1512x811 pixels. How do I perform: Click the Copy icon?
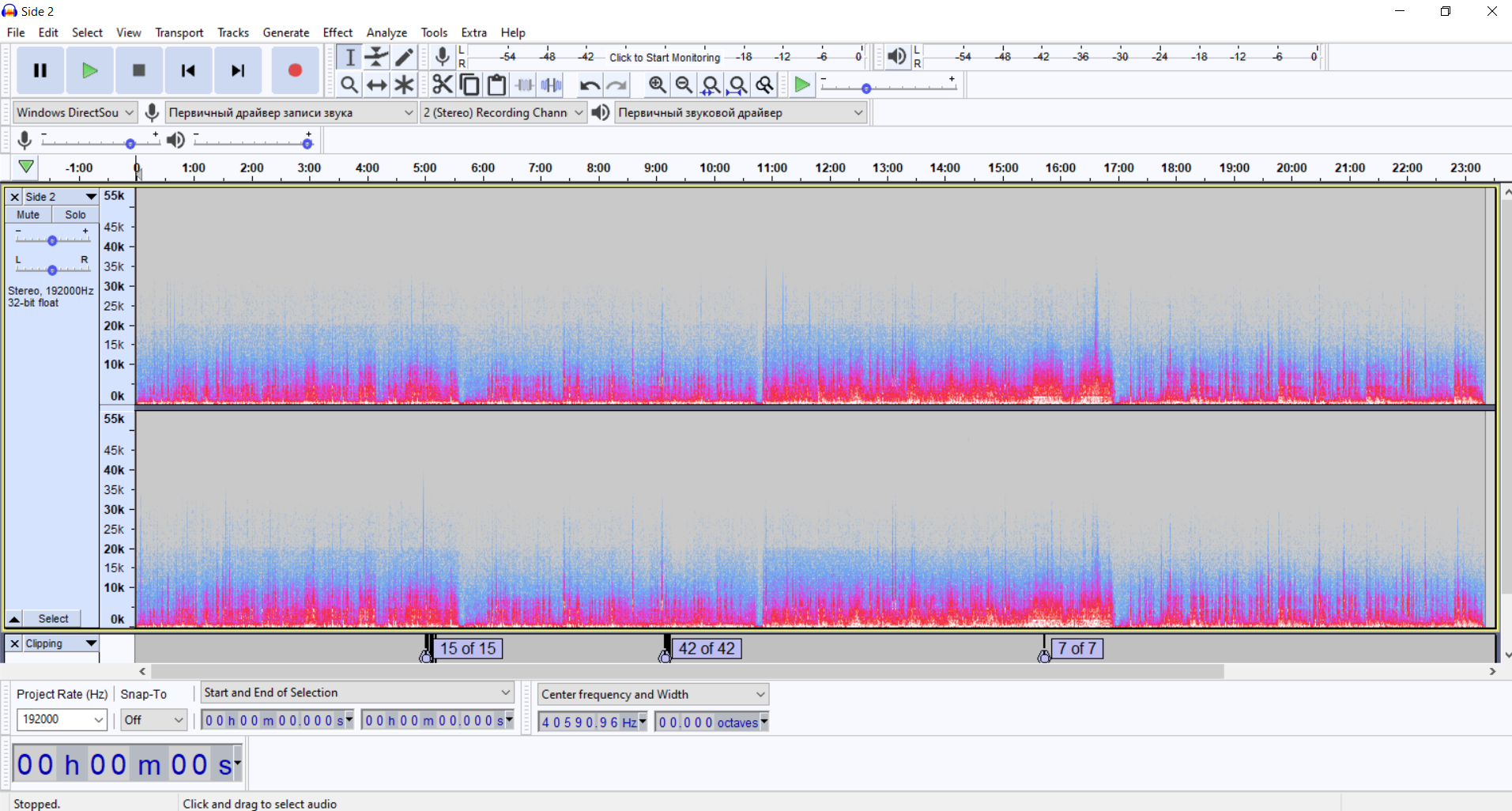[469, 85]
